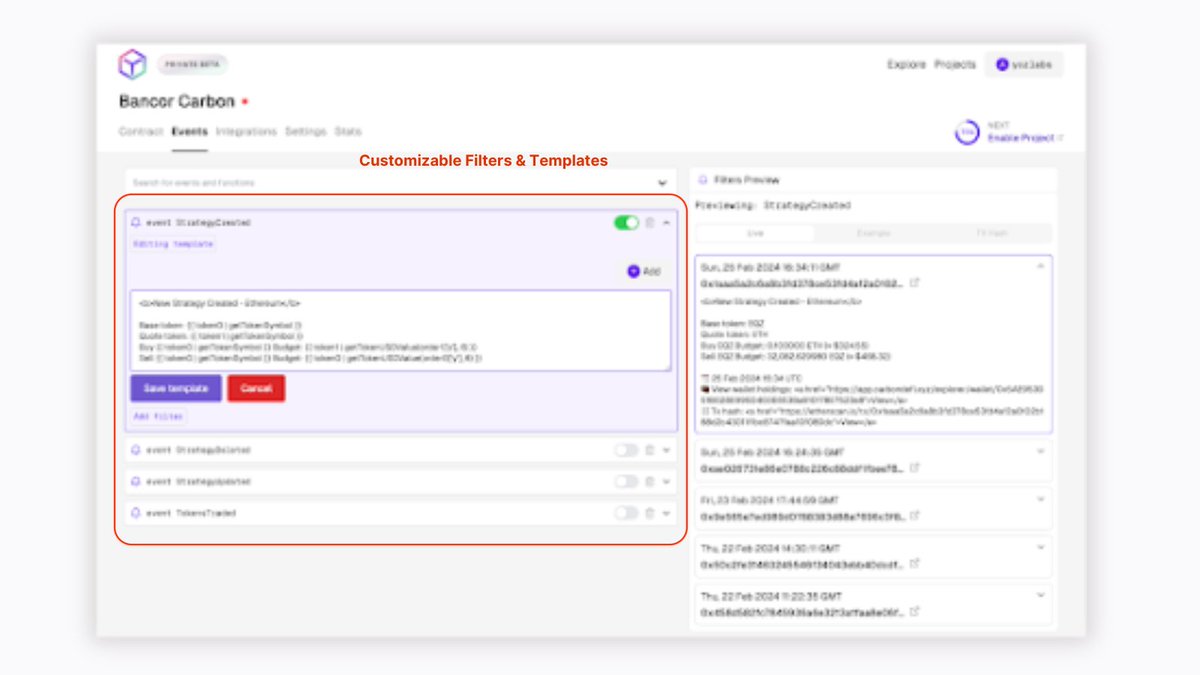Open external link icon for the 11:22:35 GMT transaction

[x=915, y=611]
